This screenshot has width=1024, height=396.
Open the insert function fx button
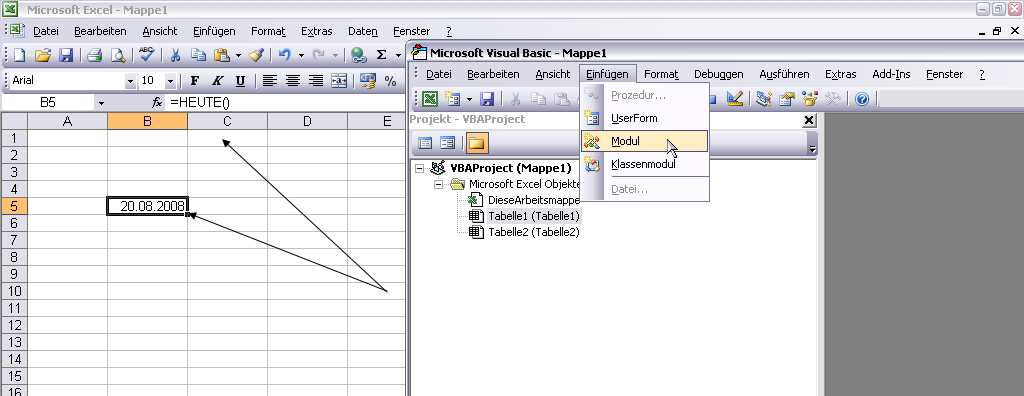(157, 103)
